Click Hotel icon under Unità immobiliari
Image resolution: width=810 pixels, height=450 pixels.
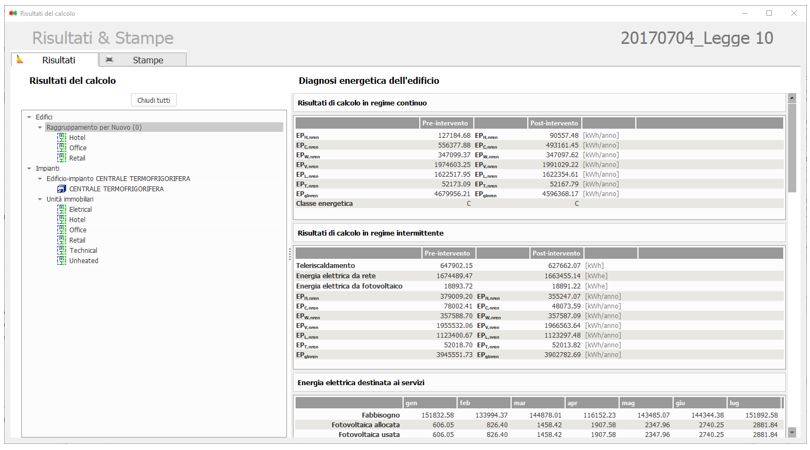[x=61, y=220]
